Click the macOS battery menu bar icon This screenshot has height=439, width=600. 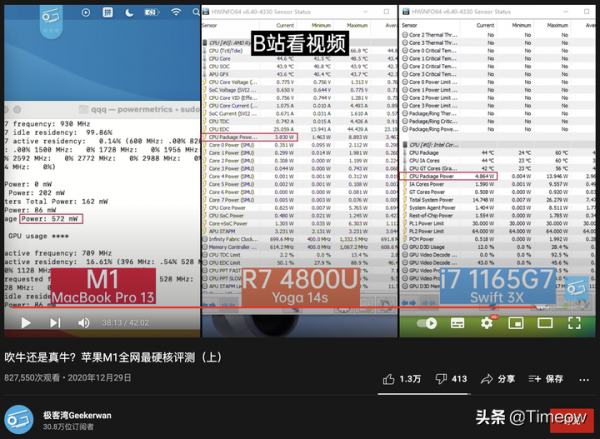point(152,13)
